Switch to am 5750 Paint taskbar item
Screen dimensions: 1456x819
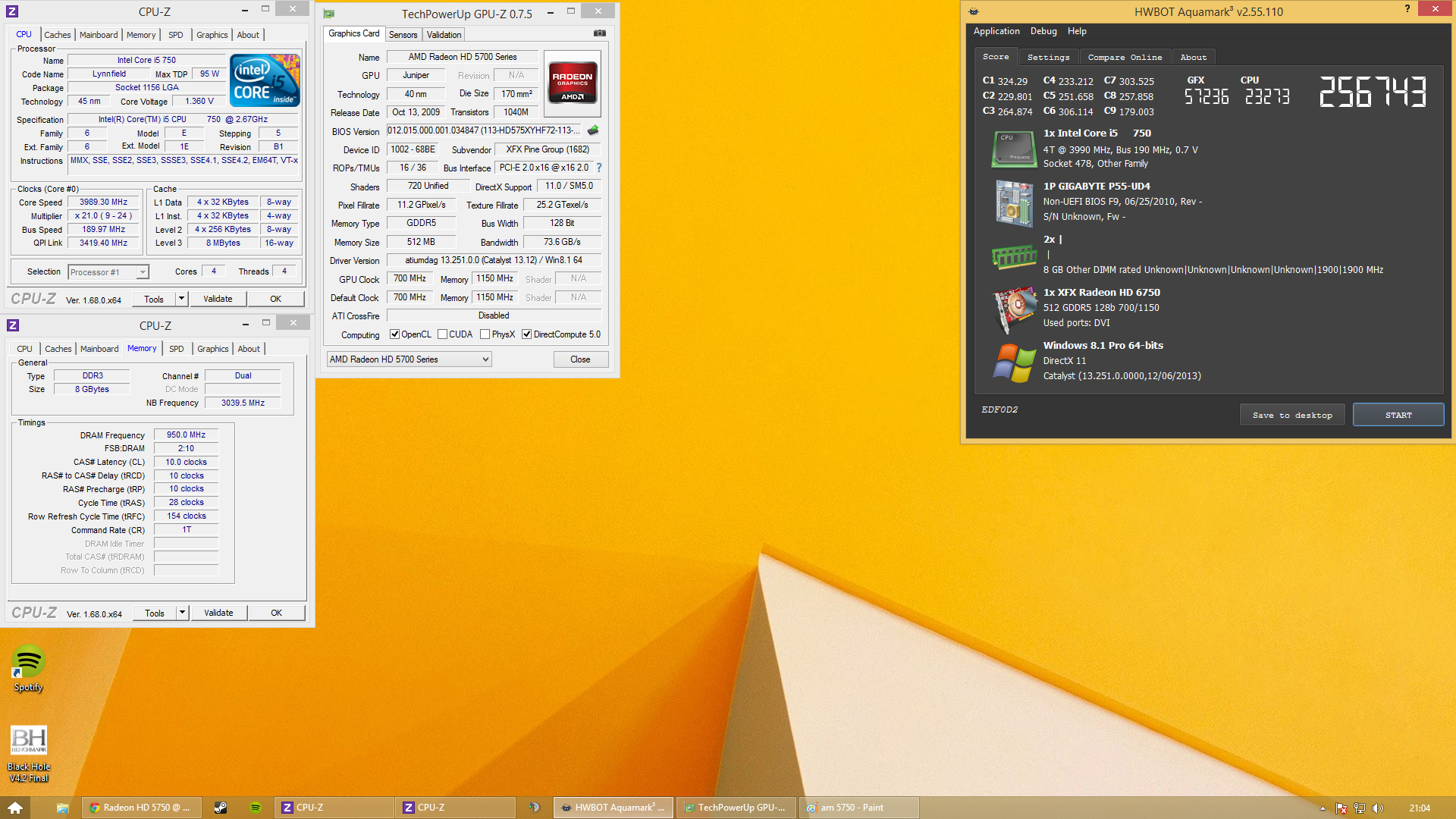859,808
